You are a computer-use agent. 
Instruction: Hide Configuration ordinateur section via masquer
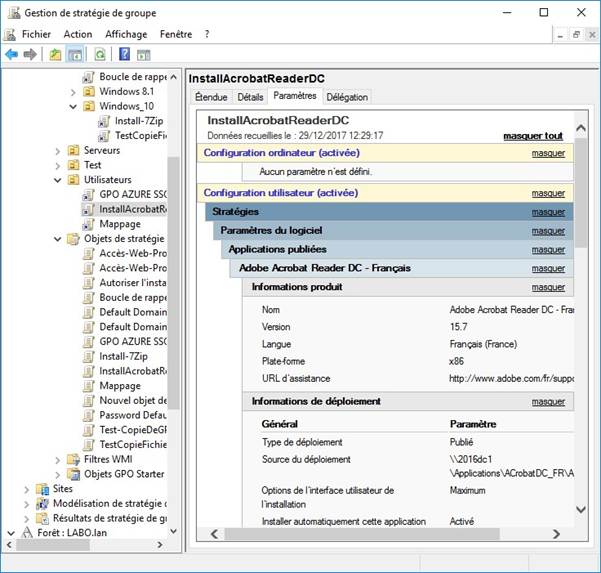pos(548,153)
